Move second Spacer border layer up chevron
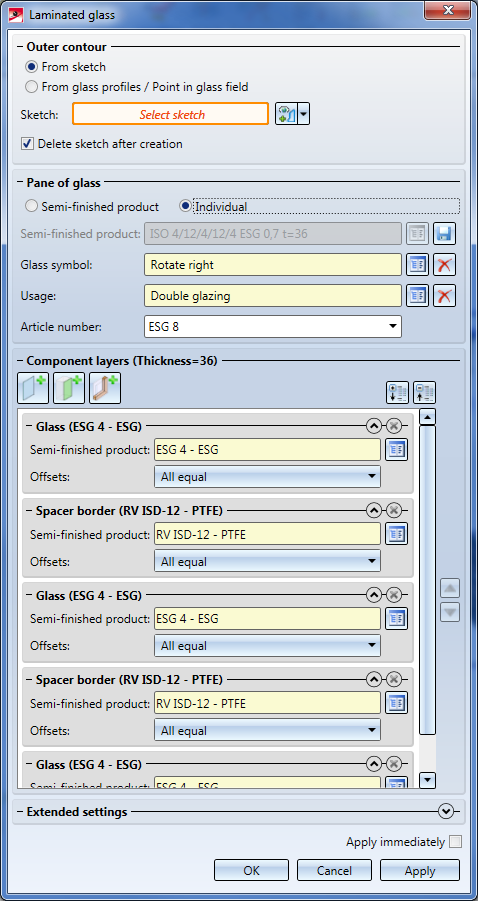The height and width of the screenshot is (901, 478). coord(374,679)
